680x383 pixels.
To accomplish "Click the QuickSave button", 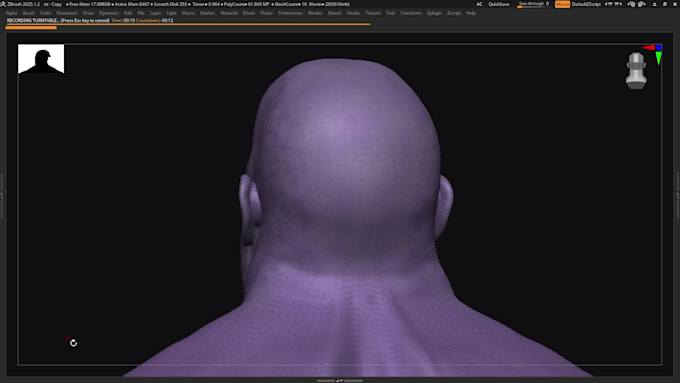I will coord(499,4).
